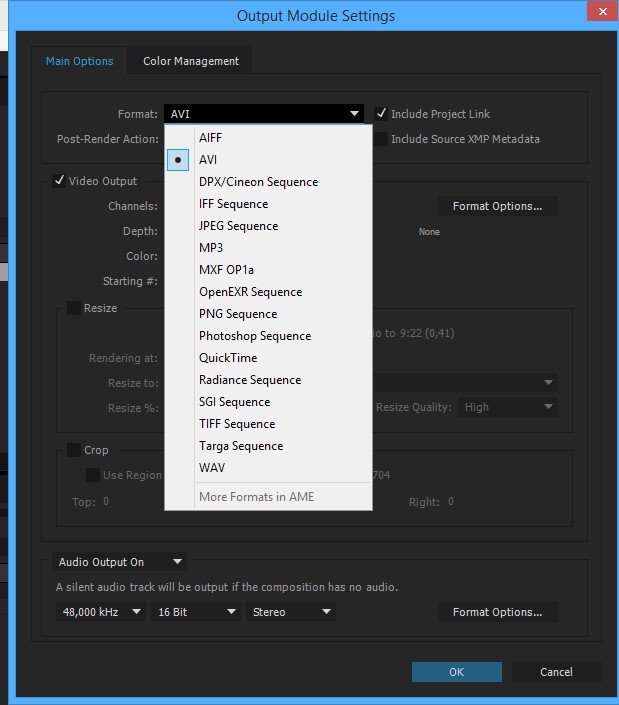Enable the Crop checkbox
The width and height of the screenshot is (619, 705).
[x=74, y=450]
